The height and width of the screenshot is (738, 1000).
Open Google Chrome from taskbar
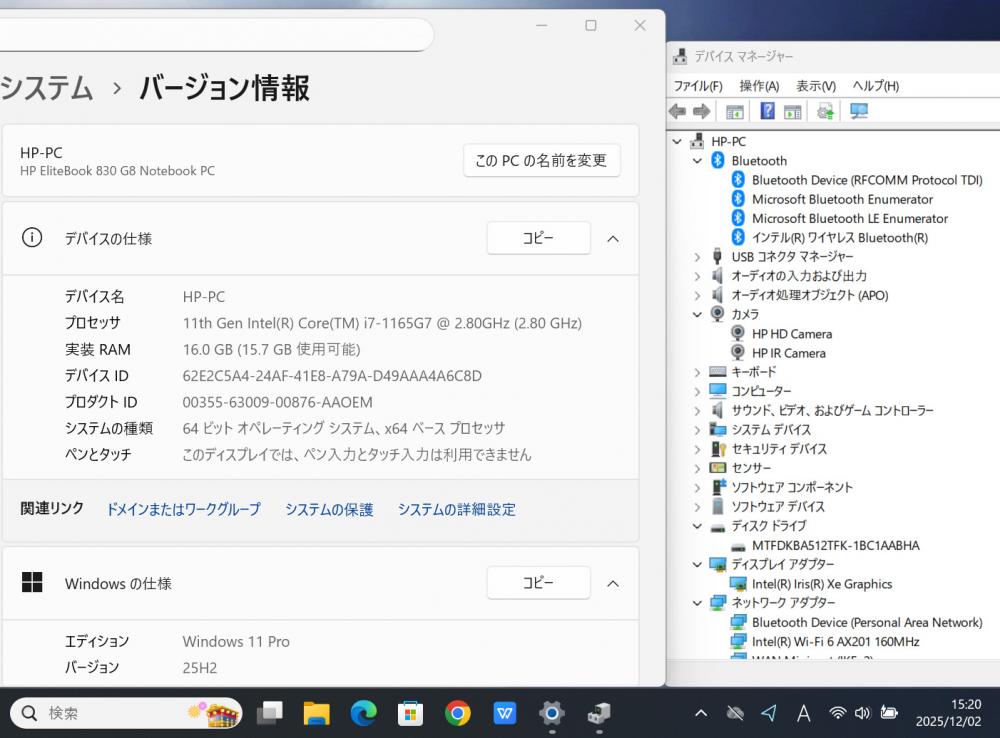click(x=458, y=713)
